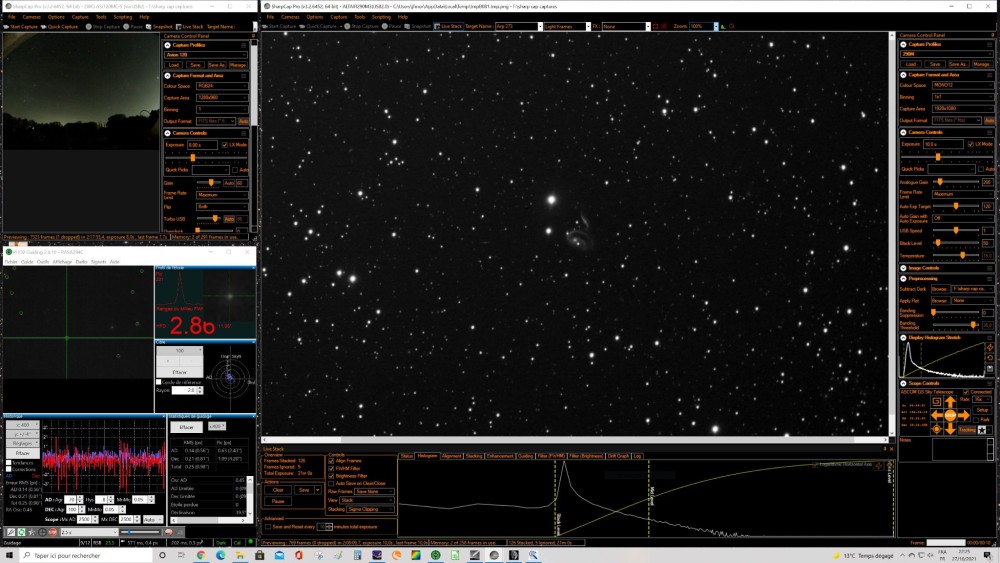The image size is (1000, 563).
Task: Switch to the Drift Graph tab
Action: (x=618, y=456)
